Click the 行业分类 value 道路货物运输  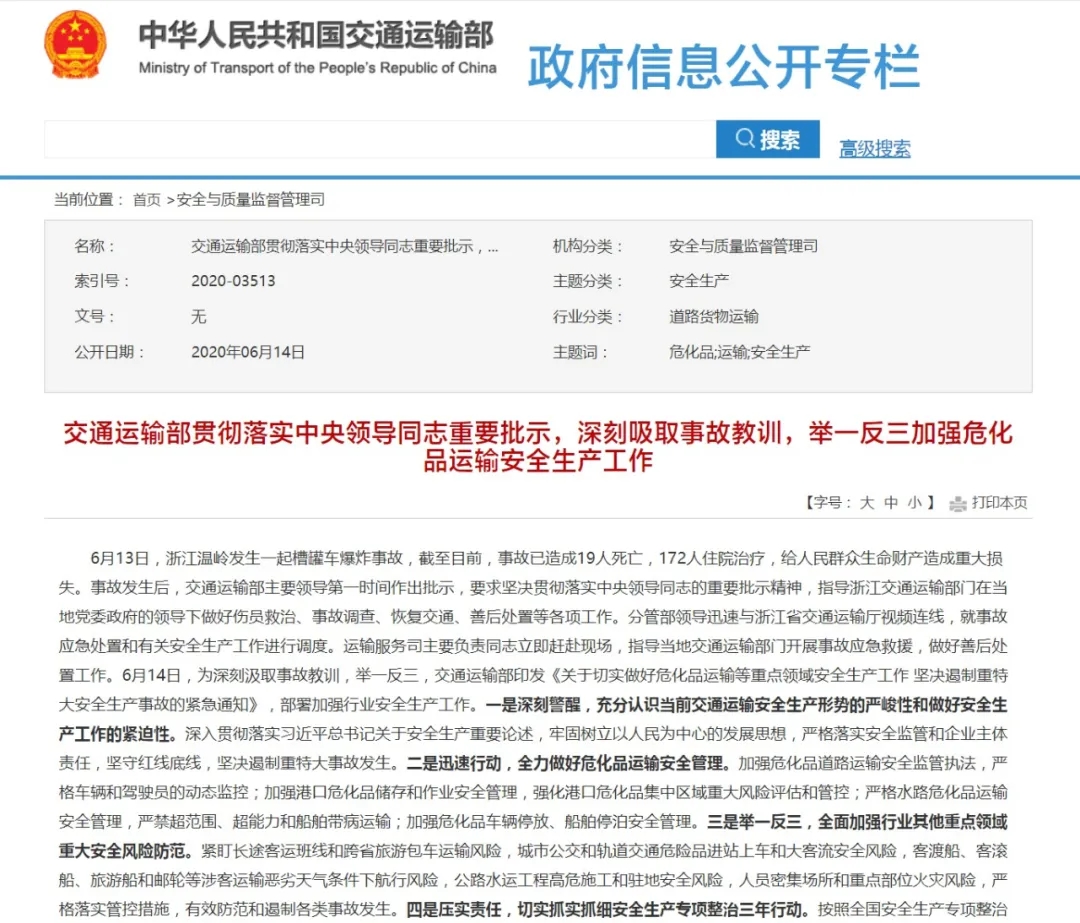click(x=714, y=316)
